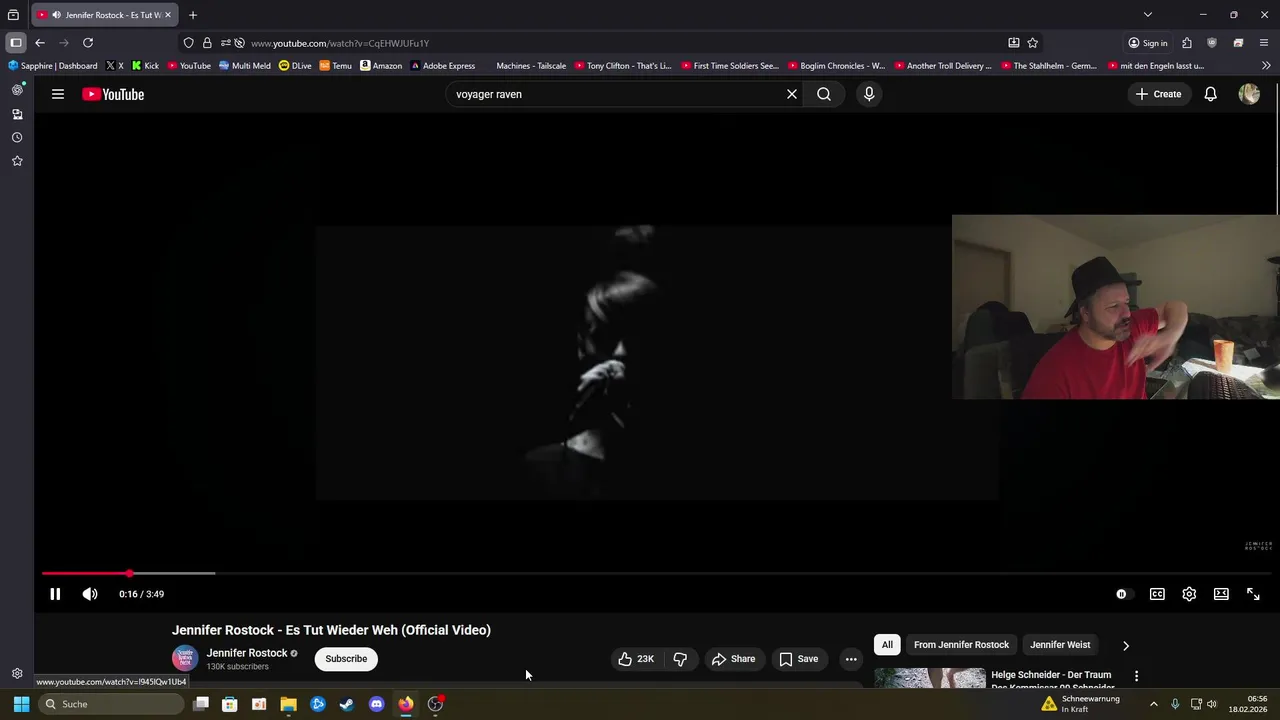Open File Explorer from taskbar
This screenshot has width=1280, height=720.
(x=288, y=704)
